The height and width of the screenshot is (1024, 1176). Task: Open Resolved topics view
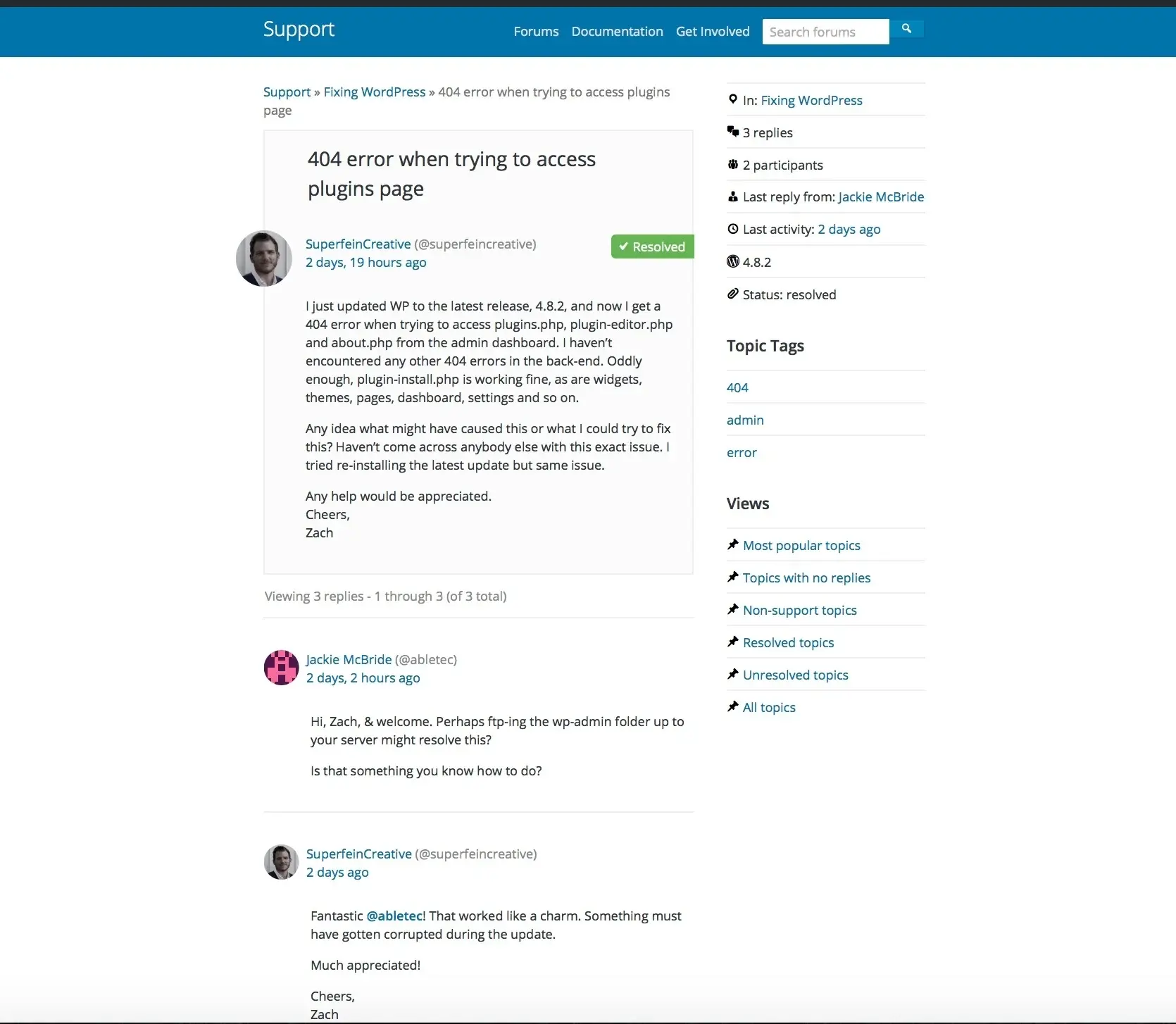788,643
